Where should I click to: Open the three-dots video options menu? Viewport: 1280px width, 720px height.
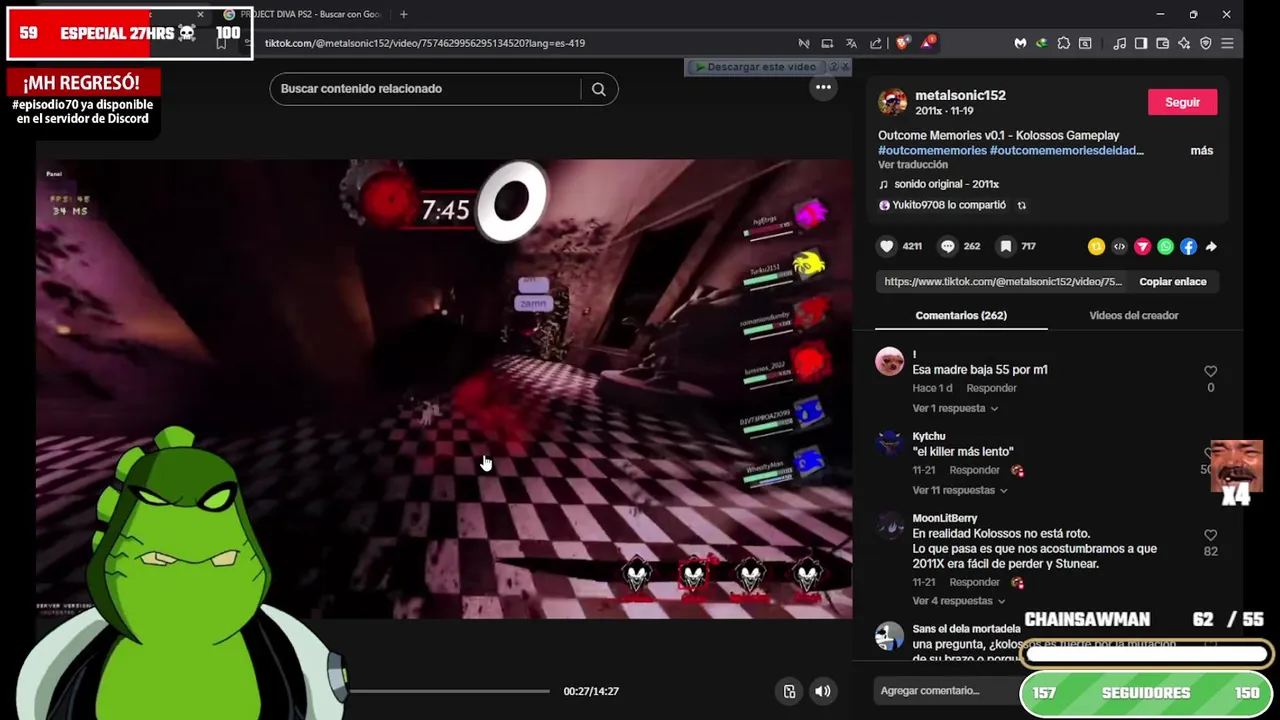point(823,88)
